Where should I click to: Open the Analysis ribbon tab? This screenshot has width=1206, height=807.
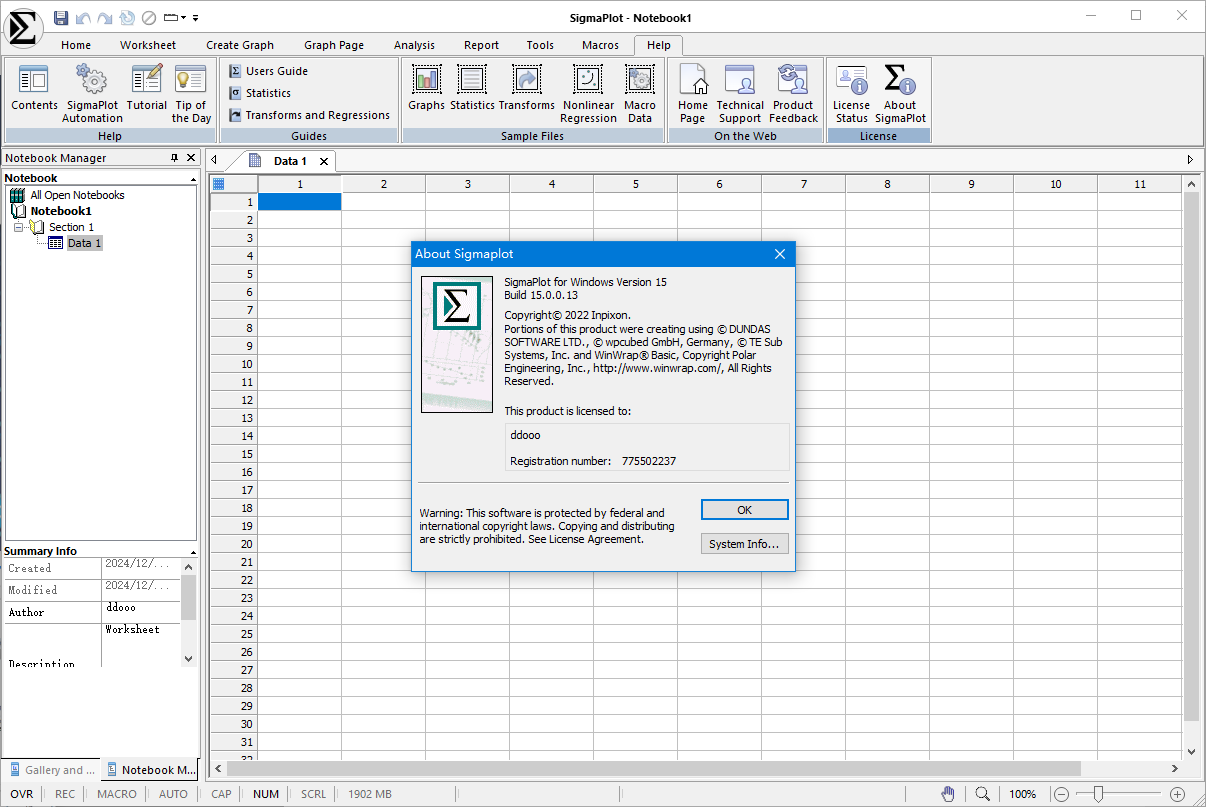pyautogui.click(x=414, y=45)
